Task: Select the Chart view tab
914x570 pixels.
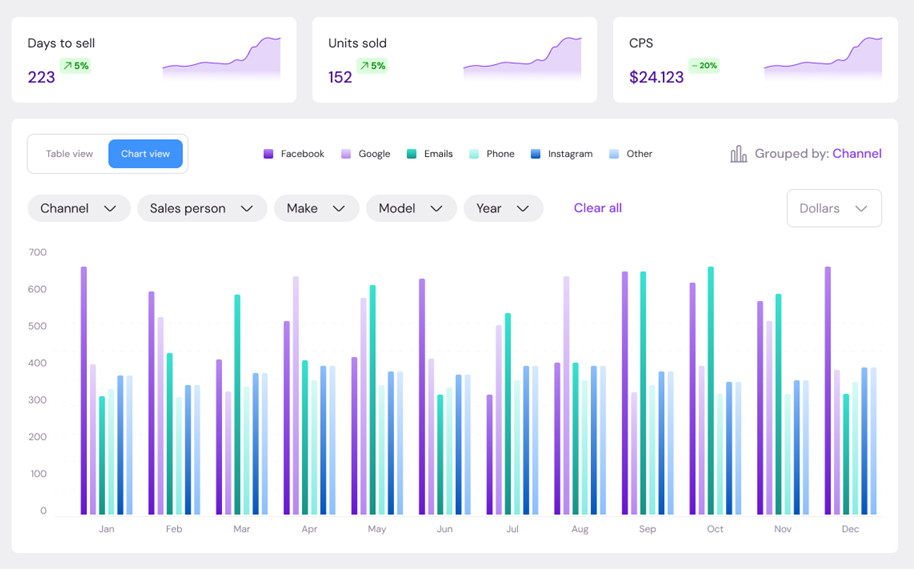Action: coord(145,154)
